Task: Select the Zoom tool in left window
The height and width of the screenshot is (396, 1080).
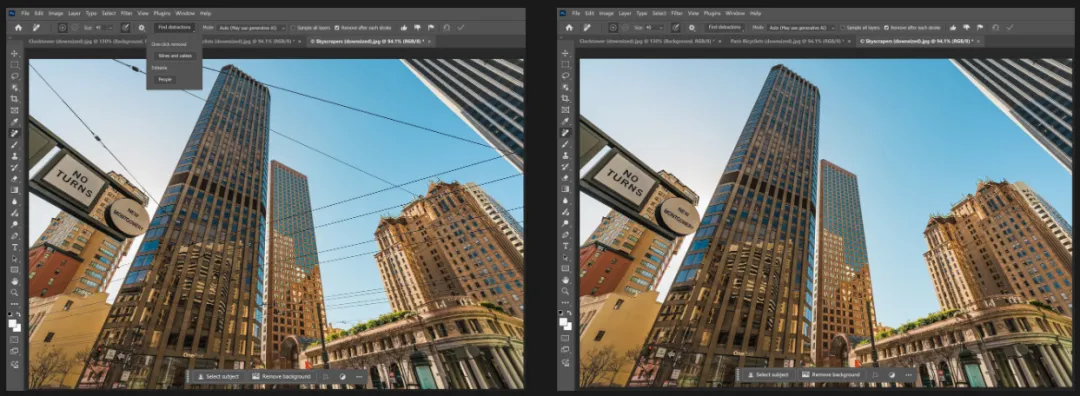Action: [14, 292]
